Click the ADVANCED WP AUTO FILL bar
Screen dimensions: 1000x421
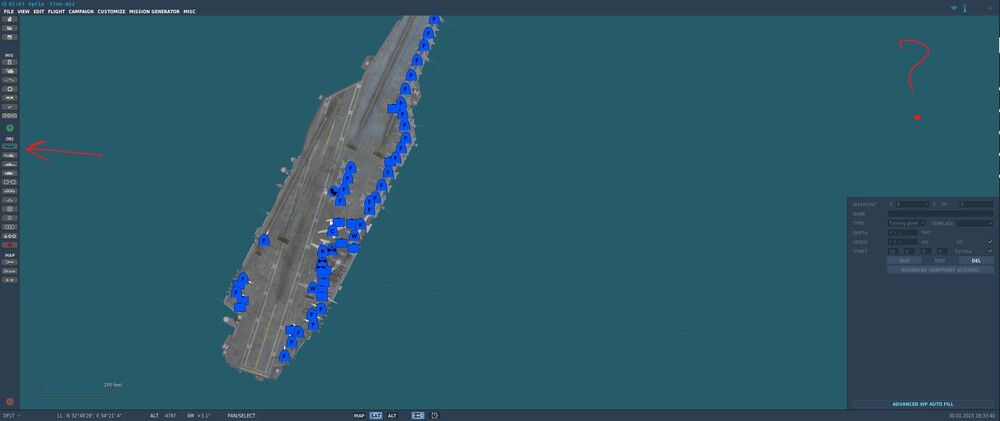(923, 404)
